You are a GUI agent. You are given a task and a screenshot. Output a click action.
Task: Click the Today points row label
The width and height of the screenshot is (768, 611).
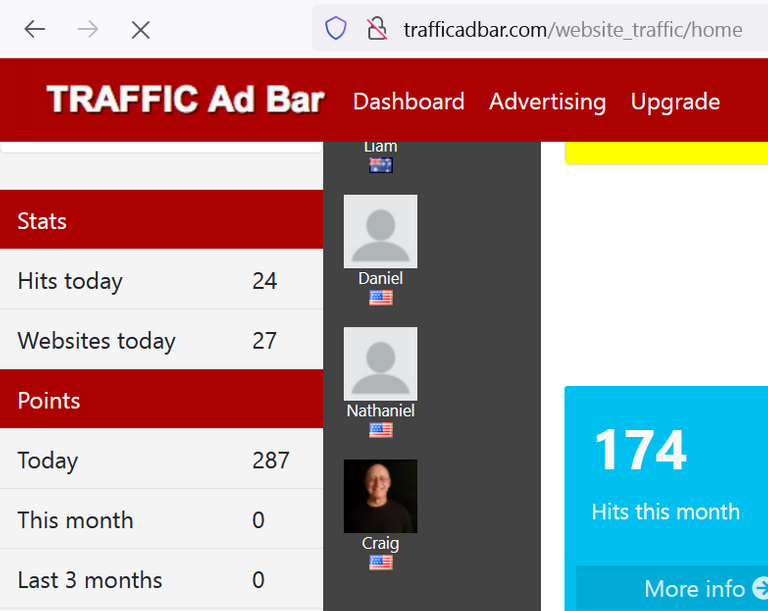click(x=48, y=461)
